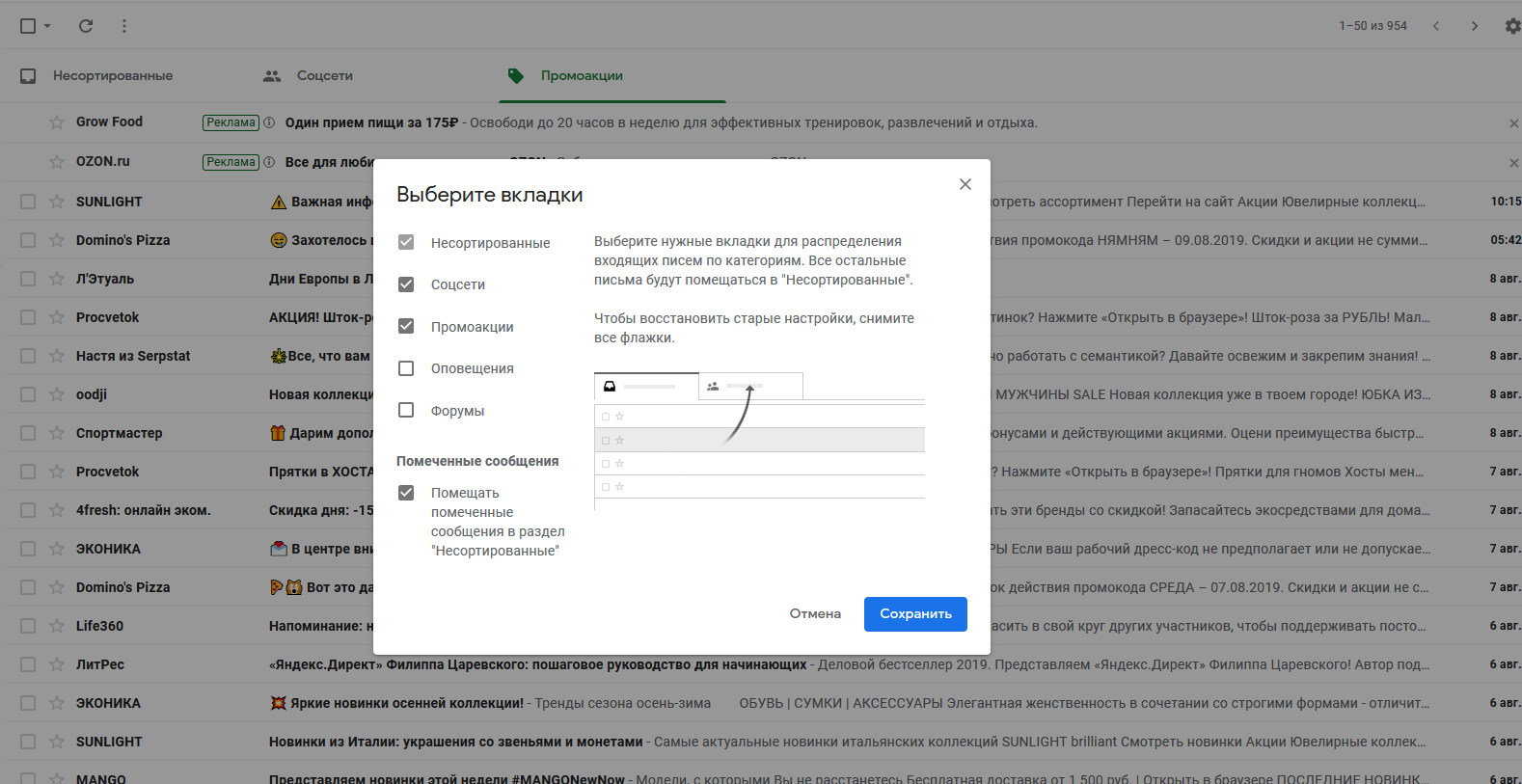This screenshot has height=784, width=1522.
Task: Enable the 'Оповещения' tab checkbox
Action: [406, 368]
